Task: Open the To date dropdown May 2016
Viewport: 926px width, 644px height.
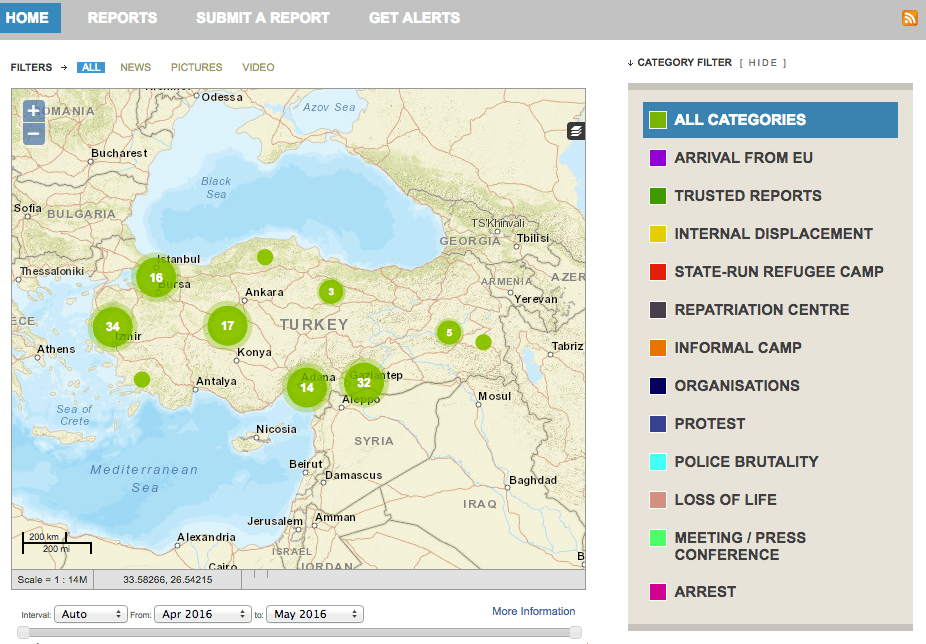Action: coord(314,614)
